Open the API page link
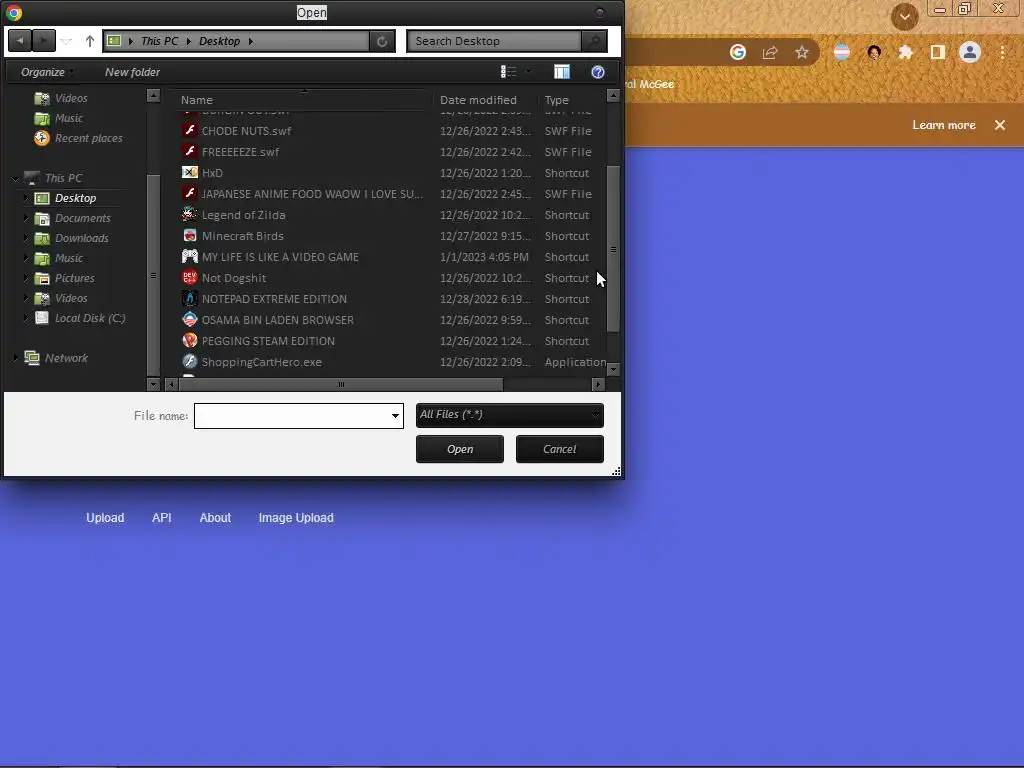Image resolution: width=1024 pixels, height=768 pixels. click(162, 518)
